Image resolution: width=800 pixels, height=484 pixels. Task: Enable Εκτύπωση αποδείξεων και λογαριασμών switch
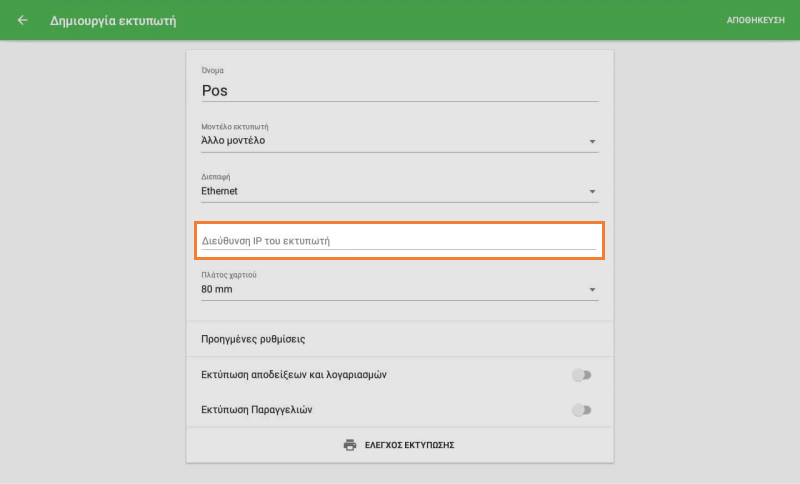pyautogui.click(x=581, y=375)
